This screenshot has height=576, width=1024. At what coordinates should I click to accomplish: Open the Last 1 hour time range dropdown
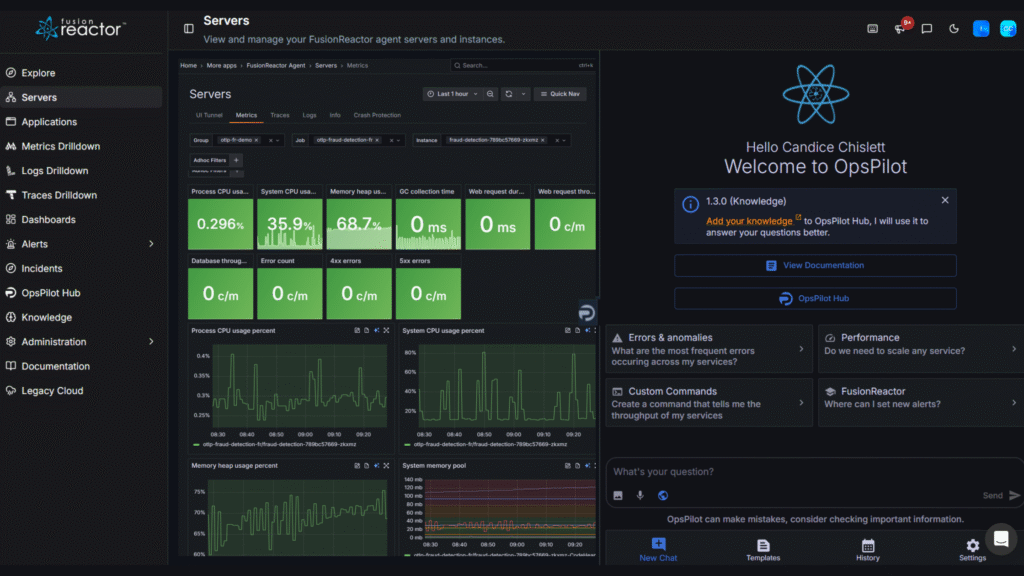[455, 93]
